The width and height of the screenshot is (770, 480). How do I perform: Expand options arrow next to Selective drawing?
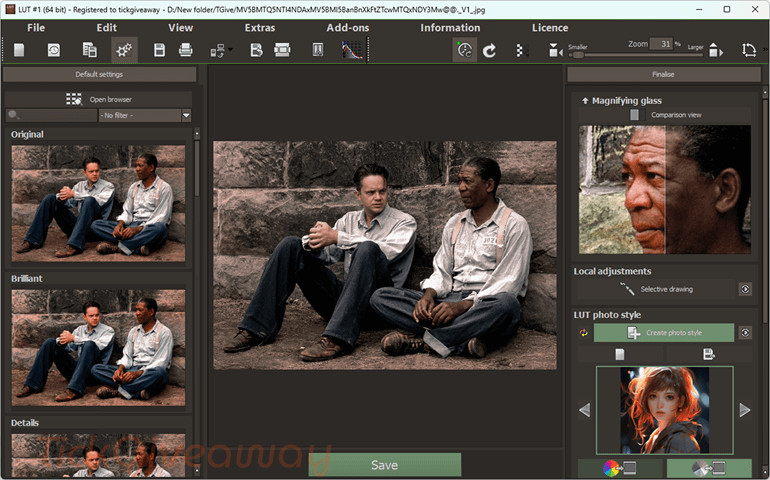tap(745, 289)
